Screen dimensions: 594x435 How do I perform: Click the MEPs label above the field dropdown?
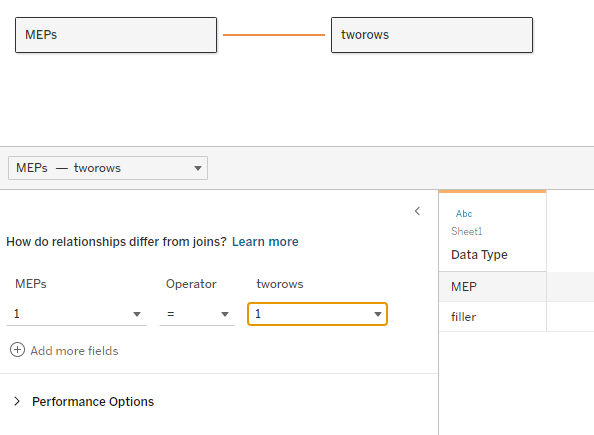(31, 284)
